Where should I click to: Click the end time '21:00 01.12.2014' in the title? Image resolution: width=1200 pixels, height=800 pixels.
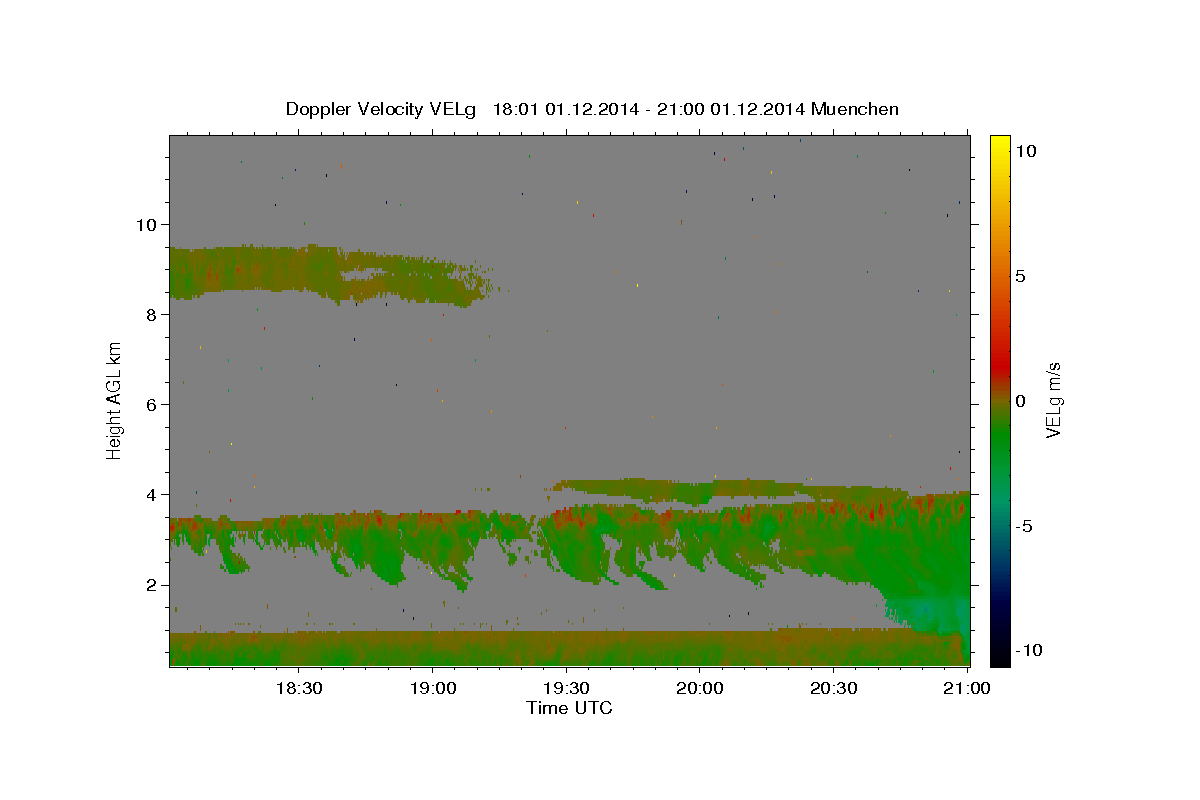coord(732,109)
